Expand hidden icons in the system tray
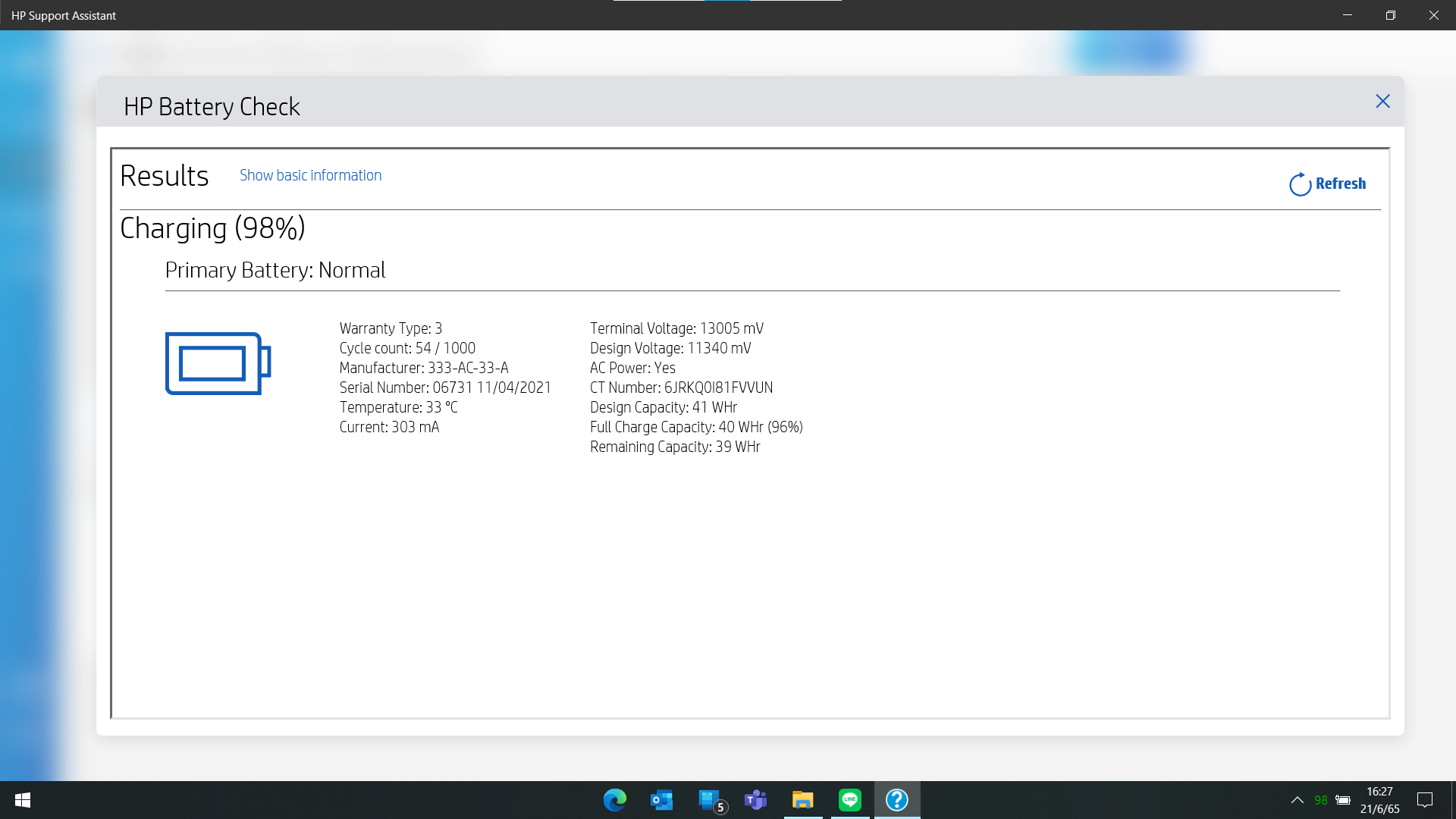1456x819 pixels. coord(1297,799)
